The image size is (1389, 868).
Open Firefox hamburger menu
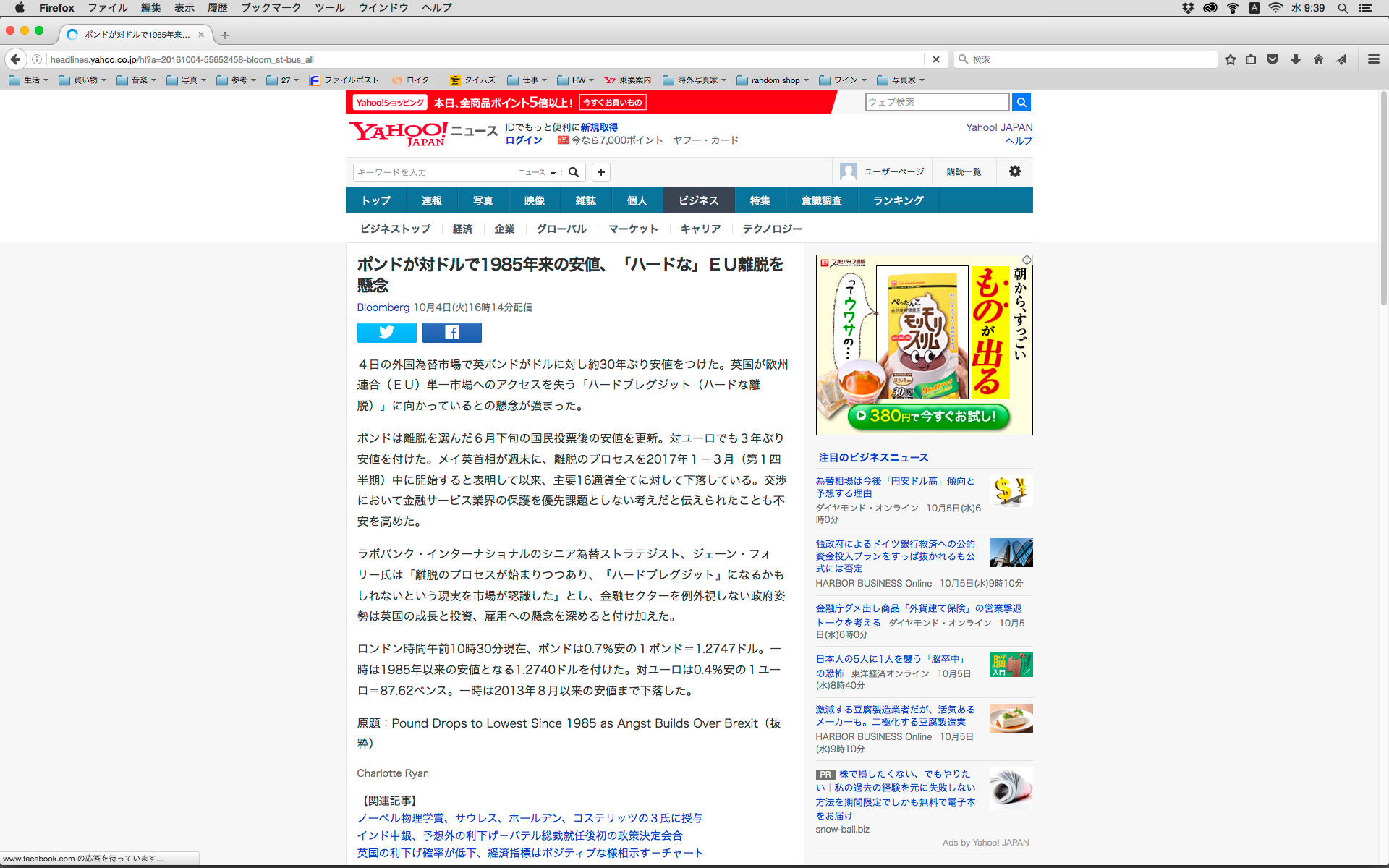tap(1373, 59)
